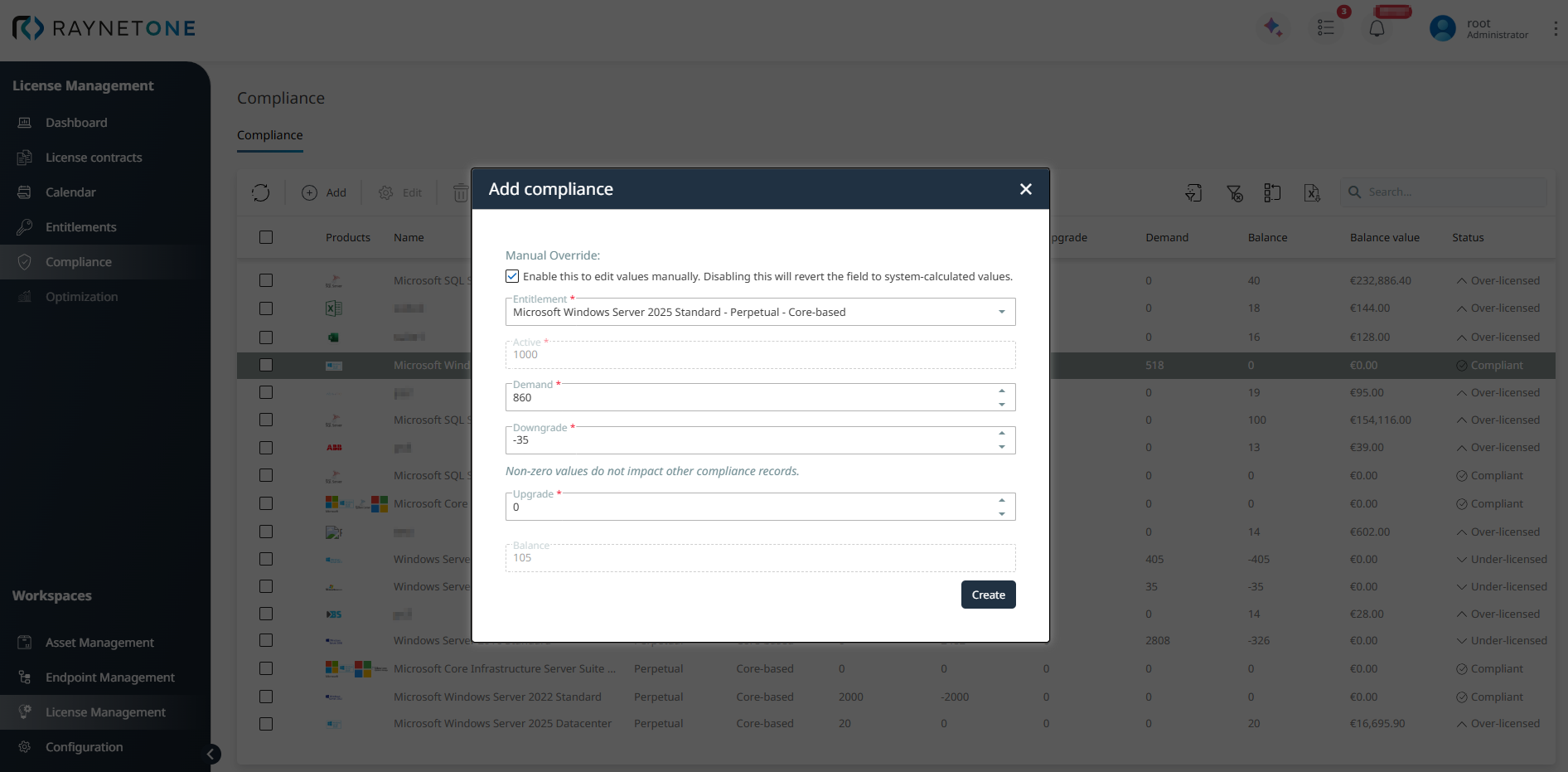Refresh the compliance table
The height and width of the screenshot is (772, 1568).
(261, 192)
